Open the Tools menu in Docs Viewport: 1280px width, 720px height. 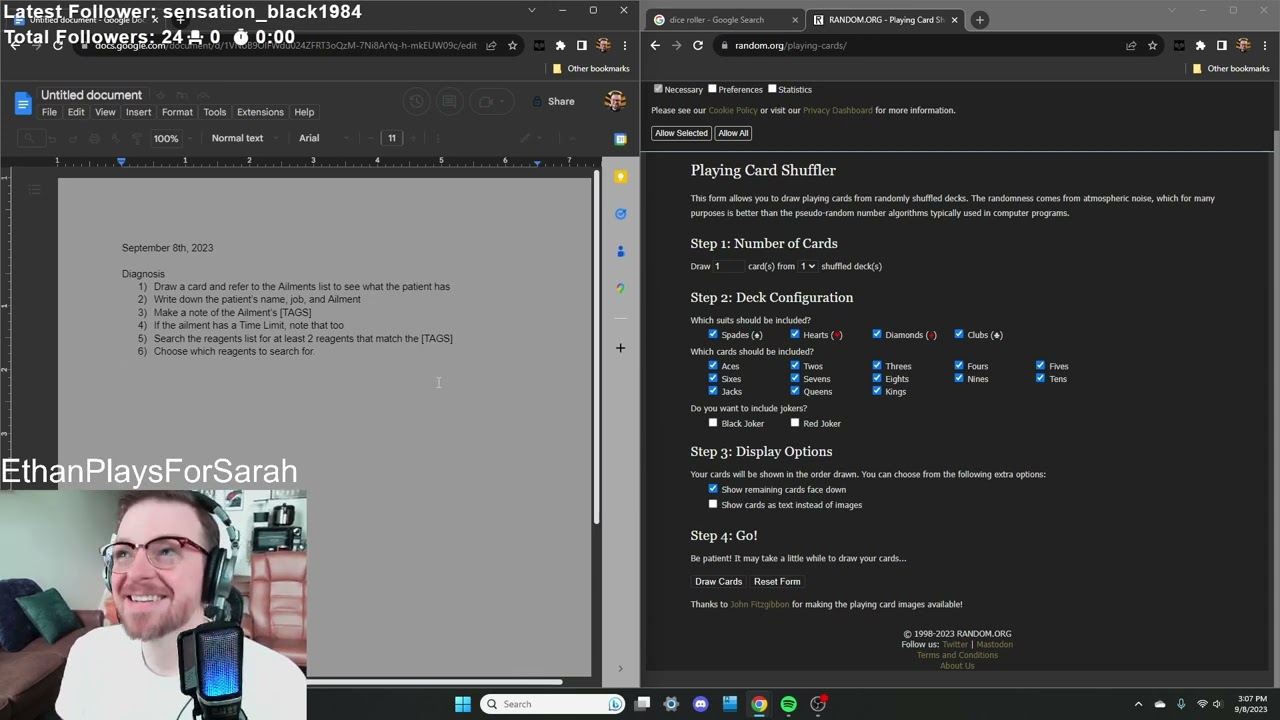(x=215, y=112)
